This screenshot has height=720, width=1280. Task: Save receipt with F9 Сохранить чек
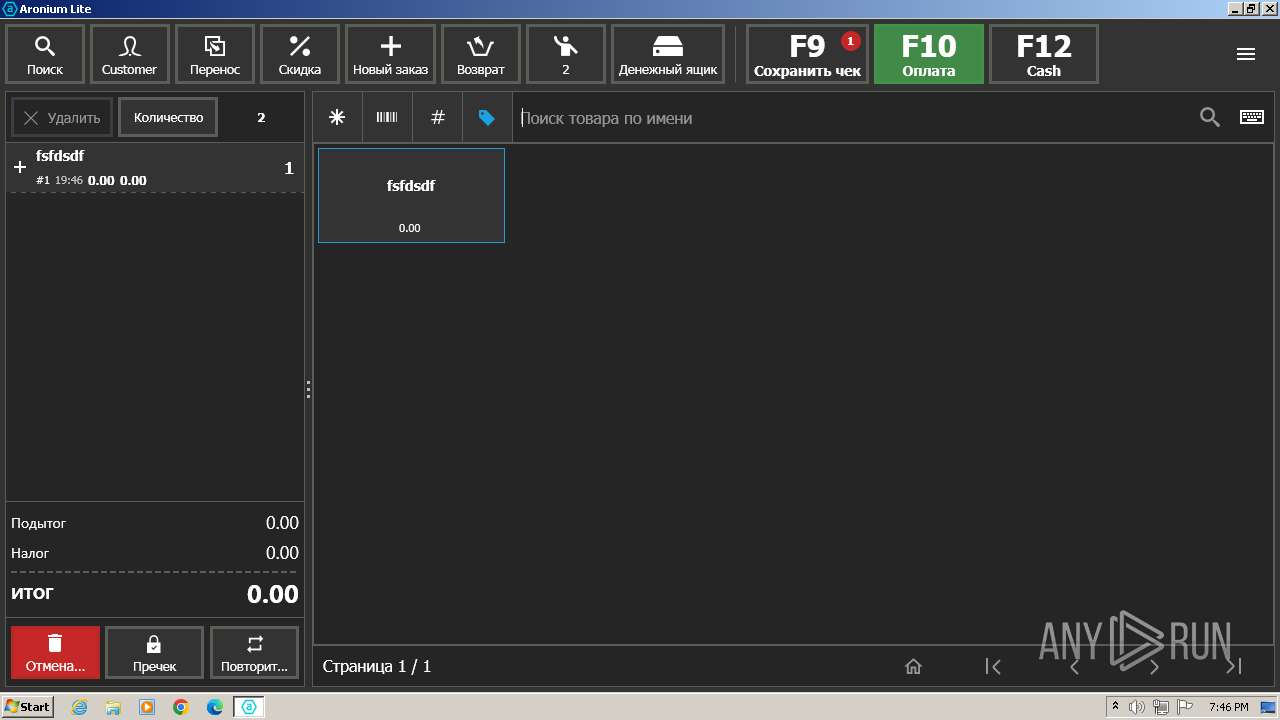click(807, 54)
